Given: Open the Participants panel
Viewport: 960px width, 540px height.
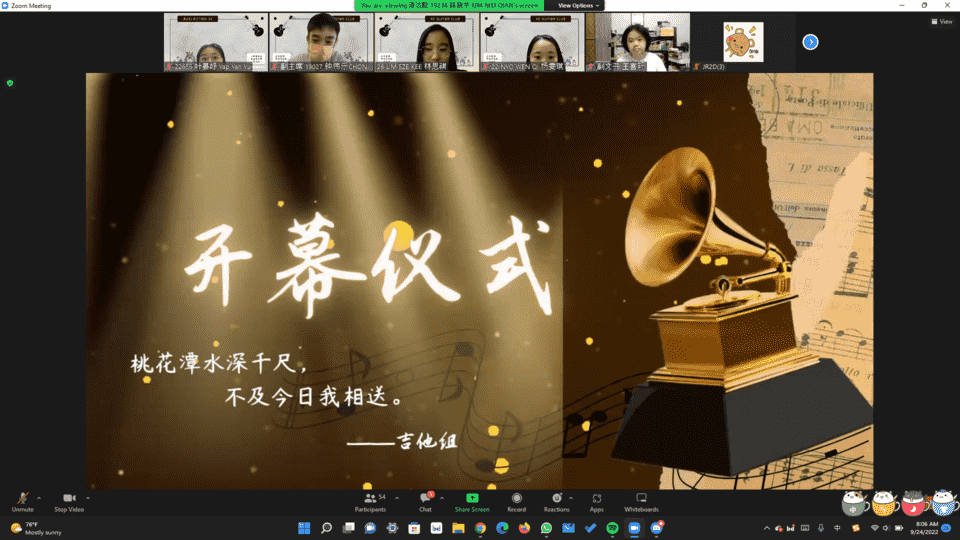Looking at the screenshot, I should click(370, 502).
